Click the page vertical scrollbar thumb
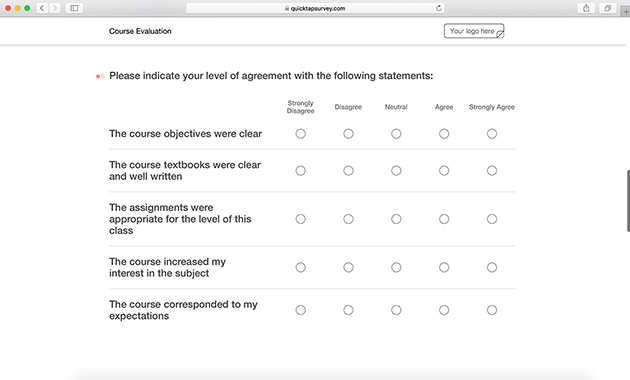This screenshot has height=380, width=630. pos(628,201)
